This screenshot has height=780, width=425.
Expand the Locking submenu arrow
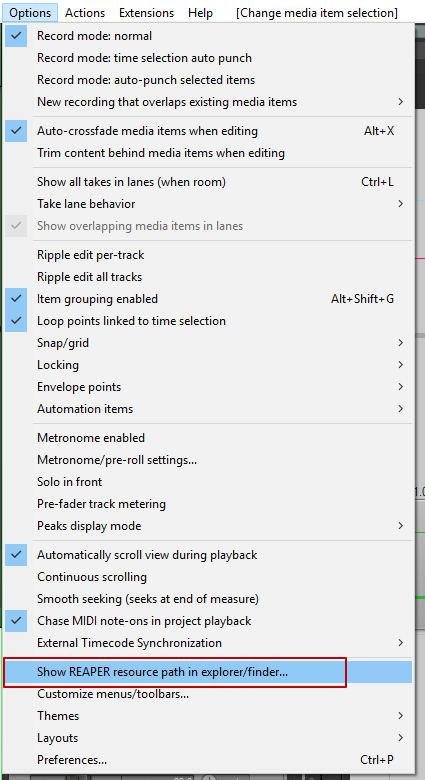(x=401, y=365)
